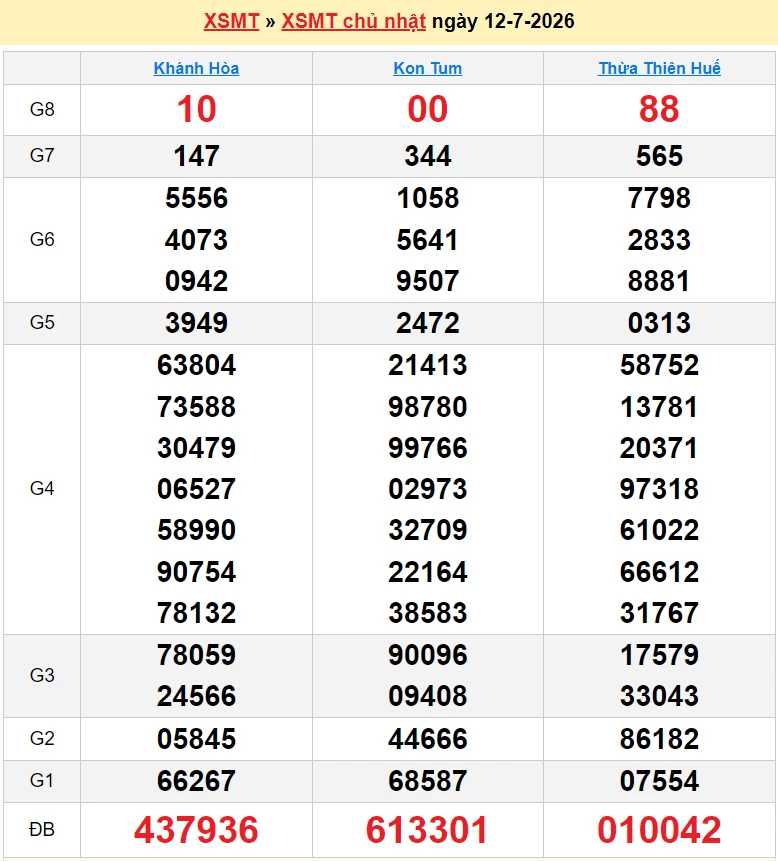
Task: Select G4 number 32709
Action: pos(428,530)
